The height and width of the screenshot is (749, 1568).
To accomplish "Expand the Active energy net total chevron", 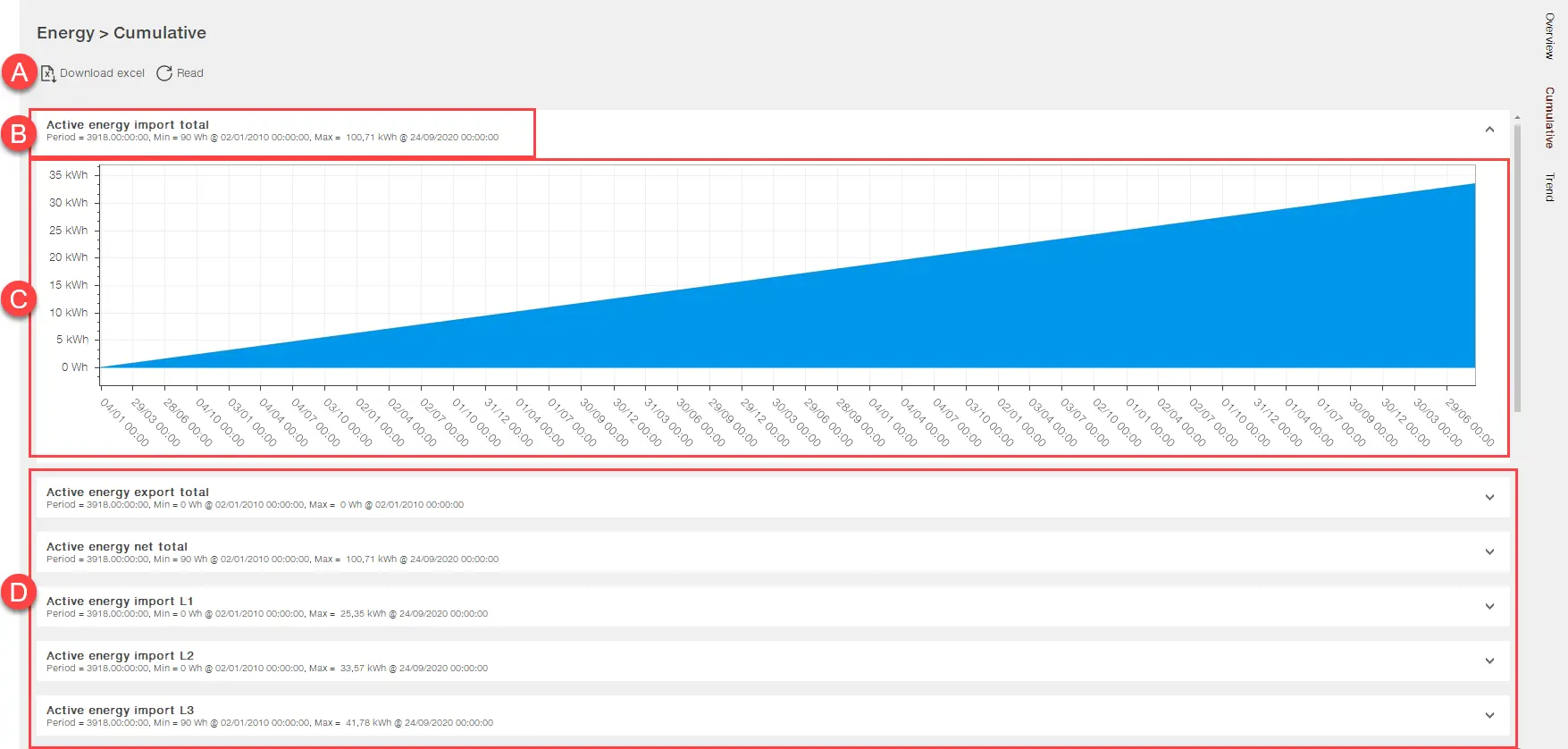I will click(1489, 552).
